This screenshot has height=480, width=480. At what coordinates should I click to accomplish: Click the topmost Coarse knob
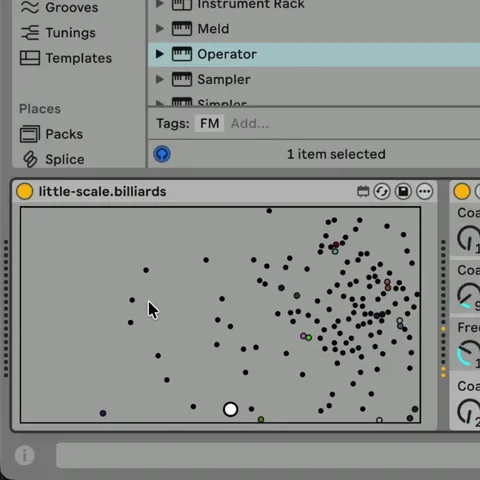tap(469, 238)
